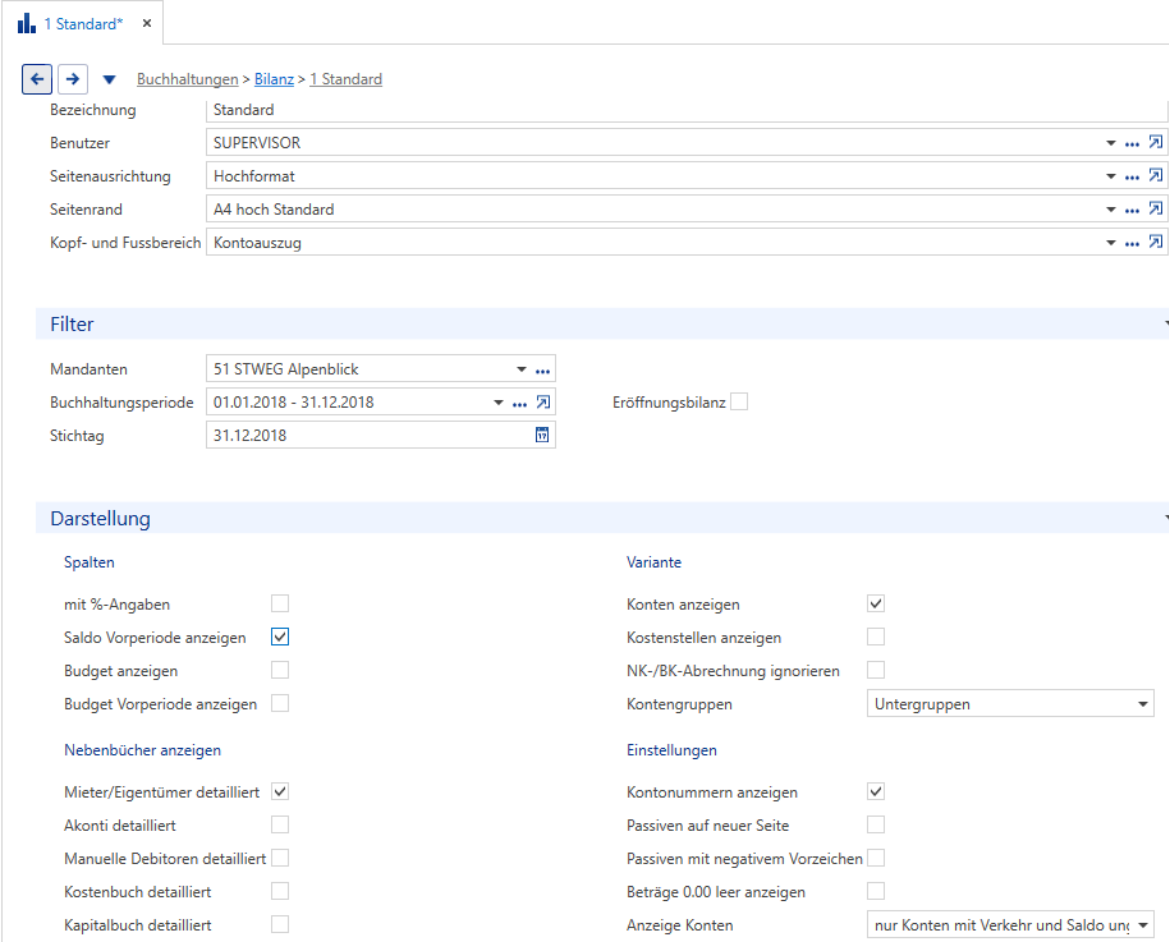
Task: Open the Anzeige Konten dropdown
Action: tap(1010, 925)
